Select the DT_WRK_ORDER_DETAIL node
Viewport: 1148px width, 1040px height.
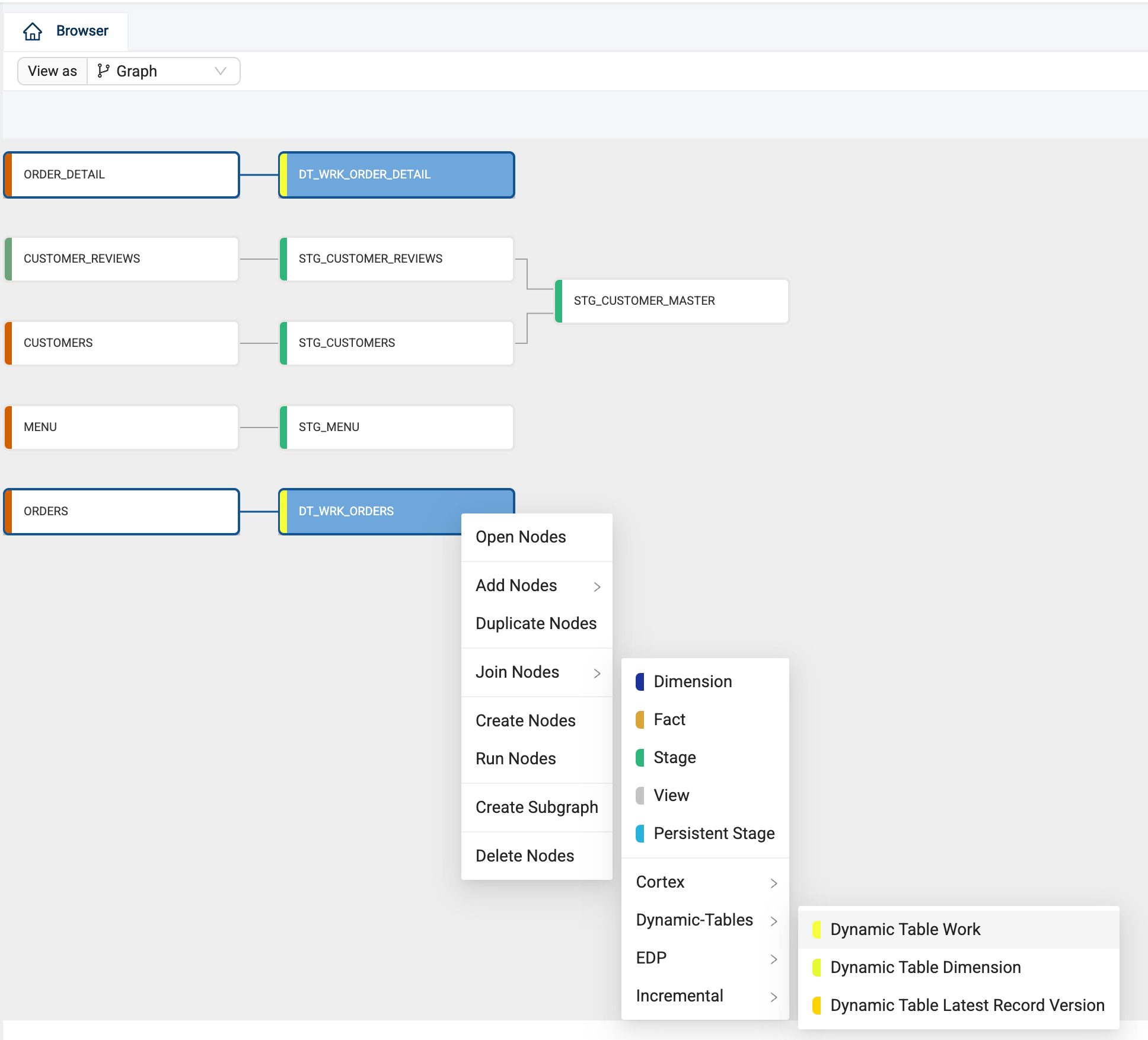[x=397, y=174]
